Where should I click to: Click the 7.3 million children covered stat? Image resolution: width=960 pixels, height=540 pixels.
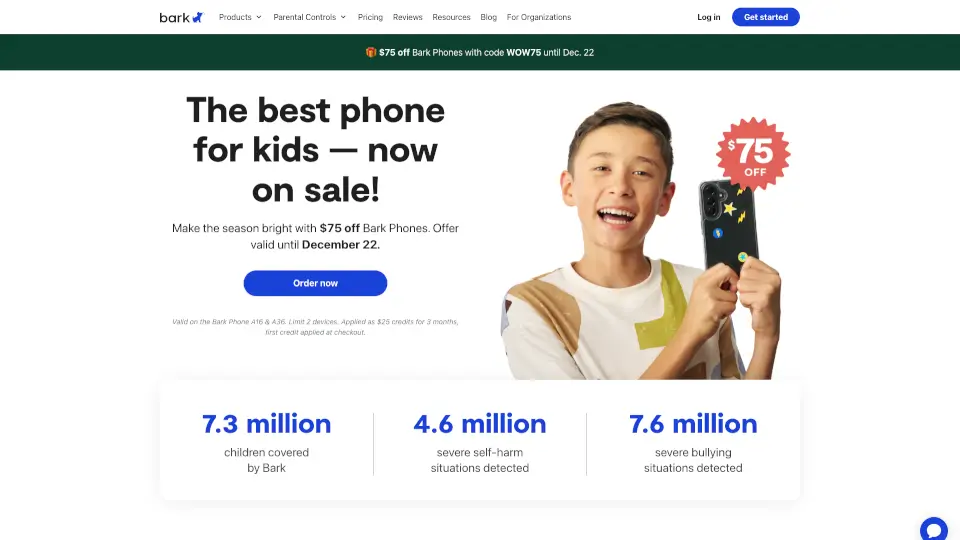pyautogui.click(x=266, y=442)
